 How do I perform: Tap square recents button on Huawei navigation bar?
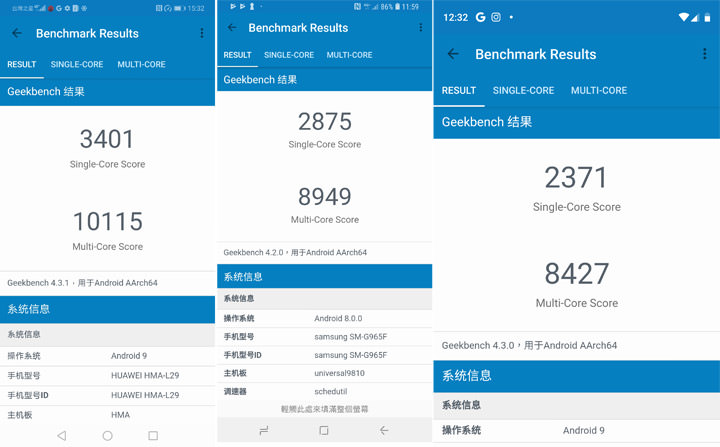coord(153,435)
